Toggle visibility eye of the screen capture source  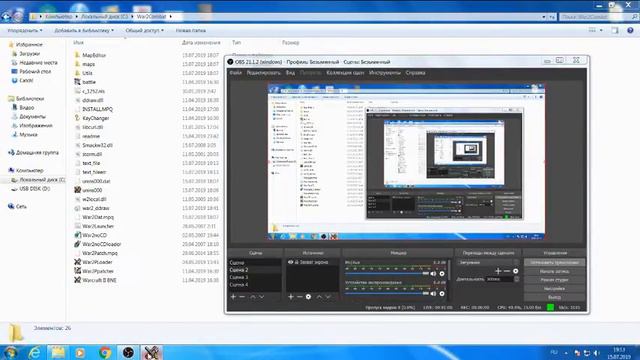point(291,262)
